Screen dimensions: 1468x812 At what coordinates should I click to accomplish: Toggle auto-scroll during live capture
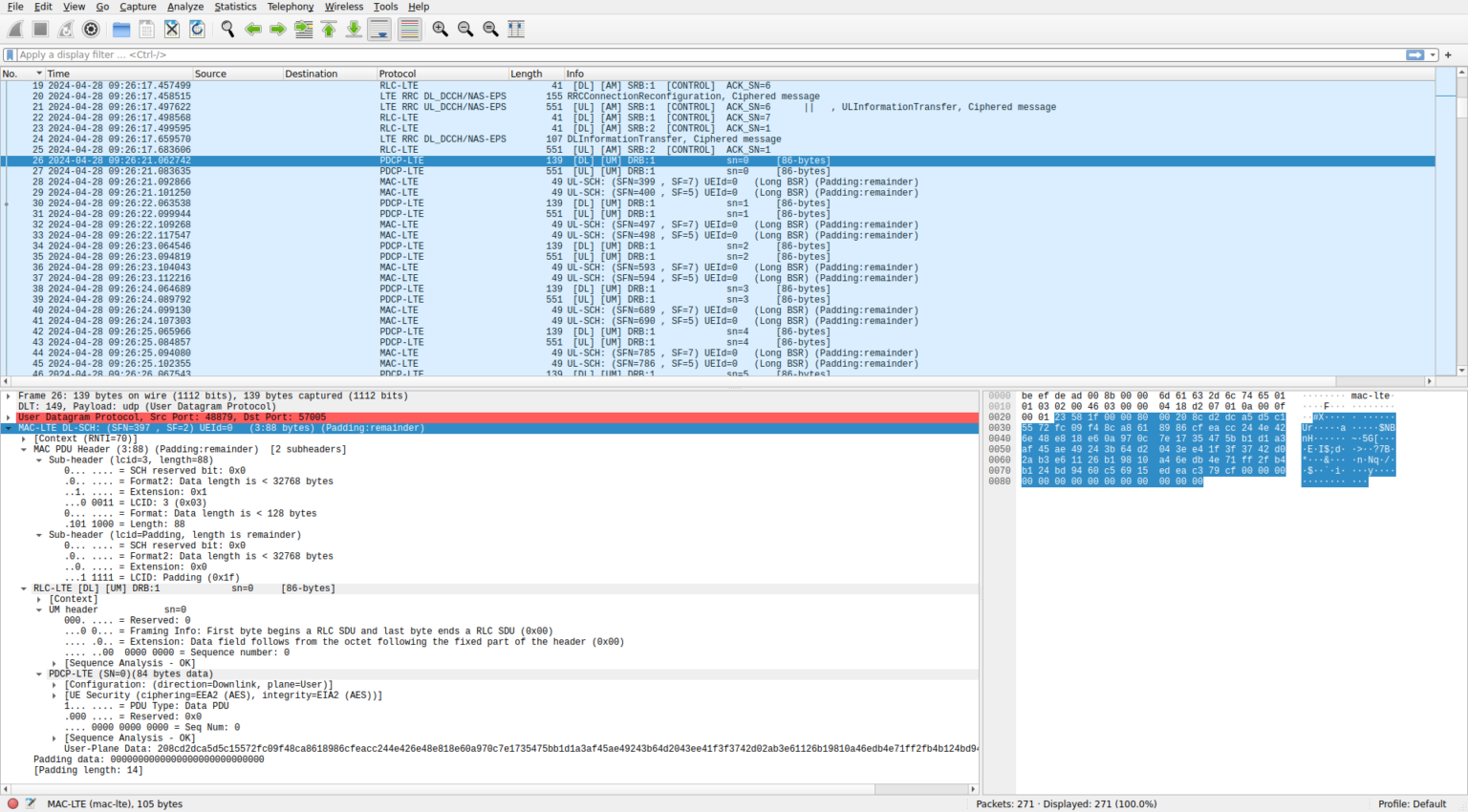tap(378, 29)
